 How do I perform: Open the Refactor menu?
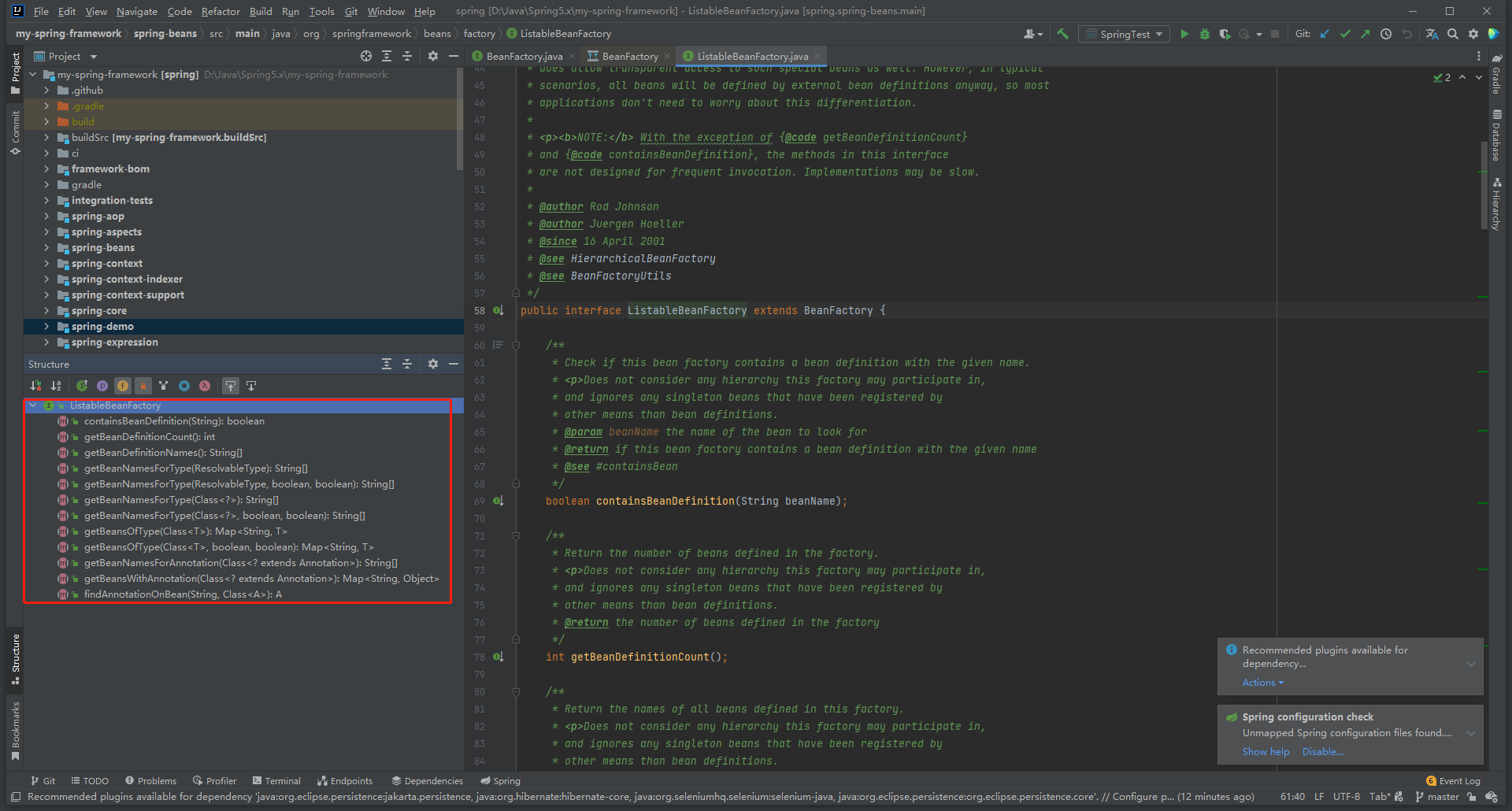pyautogui.click(x=220, y=11)
